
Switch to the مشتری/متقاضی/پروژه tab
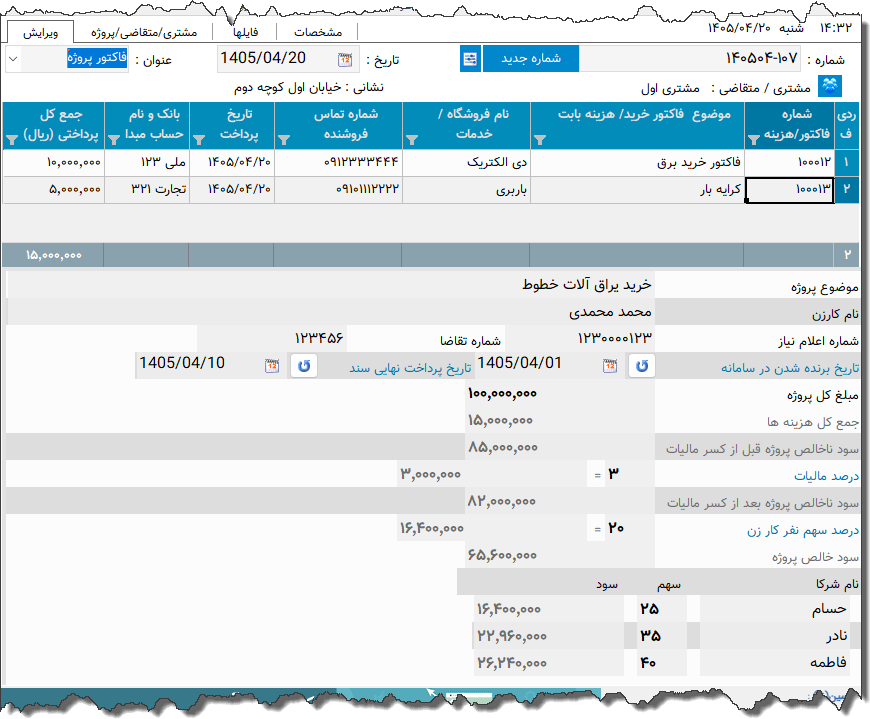144,33
